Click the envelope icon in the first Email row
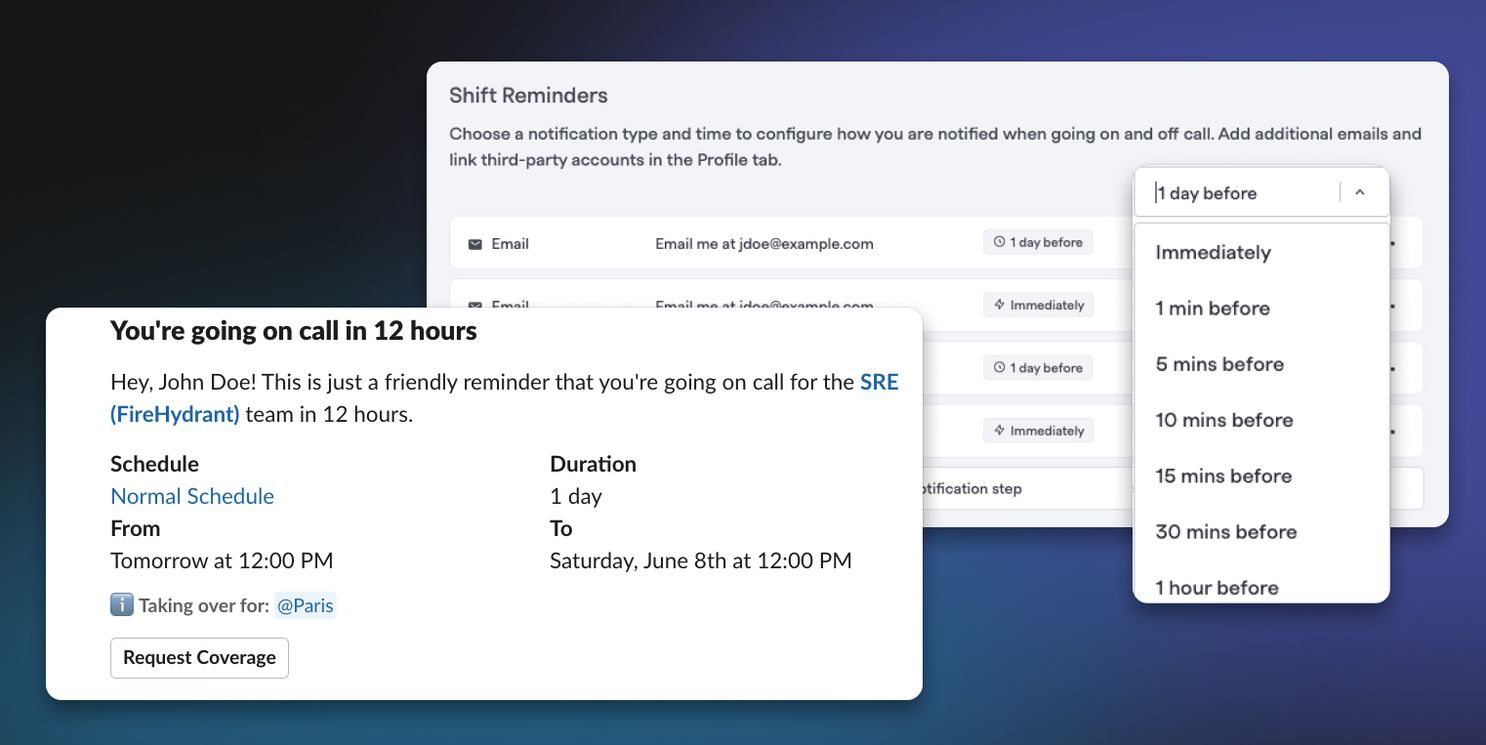This screenshot has width=1486, height=745. click(x=475, y=244)
